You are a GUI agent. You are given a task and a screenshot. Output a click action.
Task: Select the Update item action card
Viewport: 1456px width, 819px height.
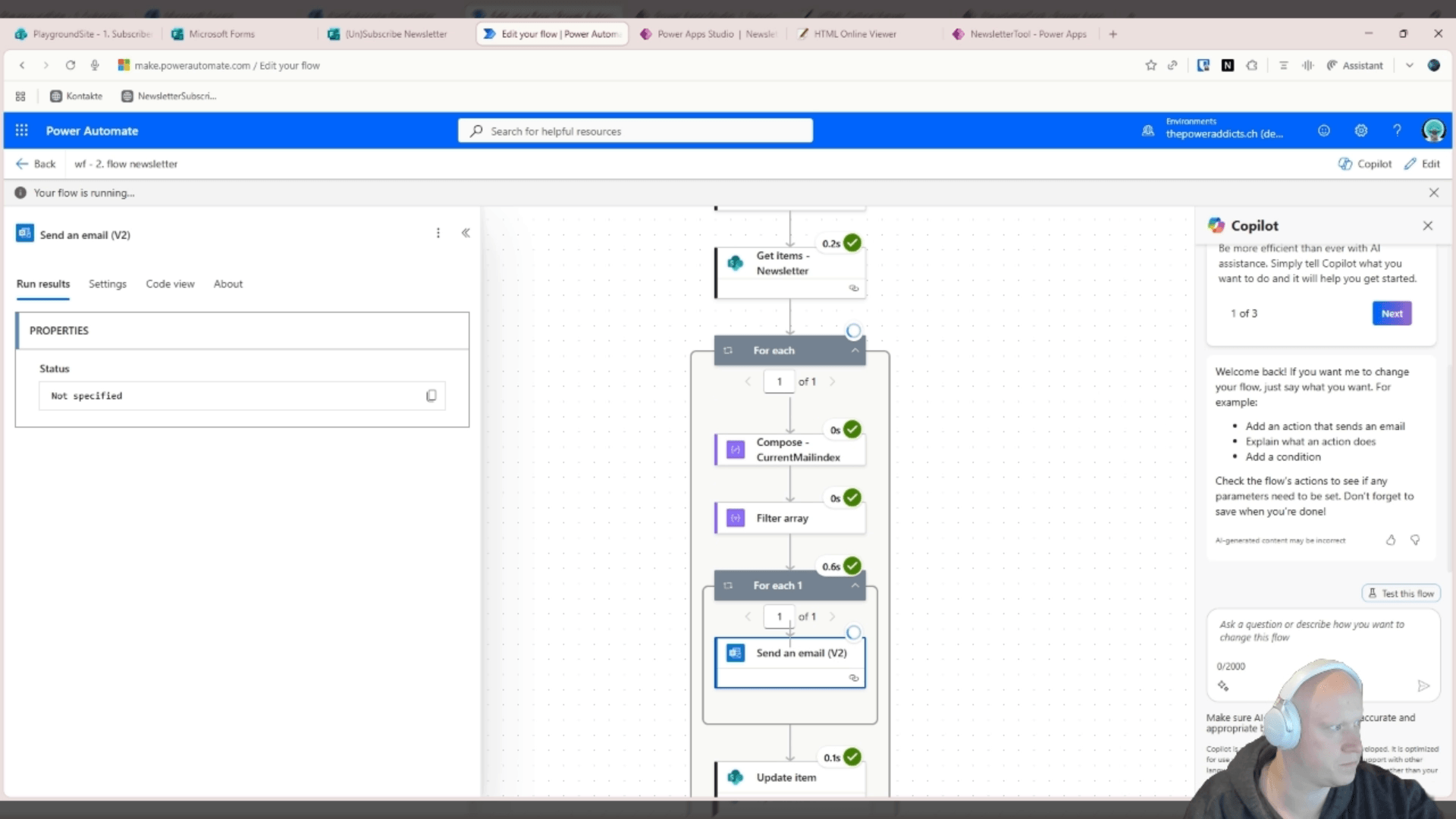click(x=790, y=778)
